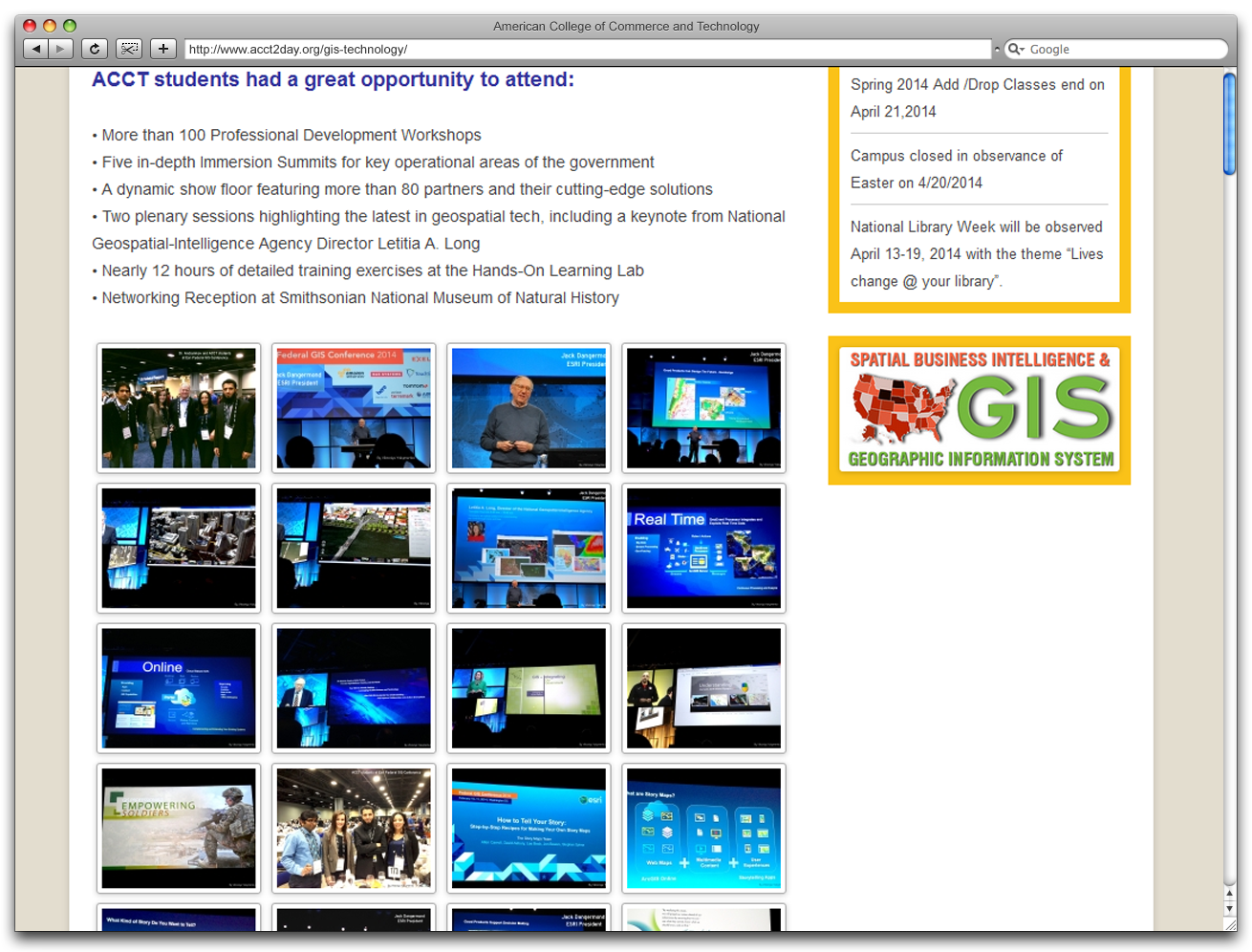
Task: Click 'A dynamic show floor' bullet
Action: [402, 189]
